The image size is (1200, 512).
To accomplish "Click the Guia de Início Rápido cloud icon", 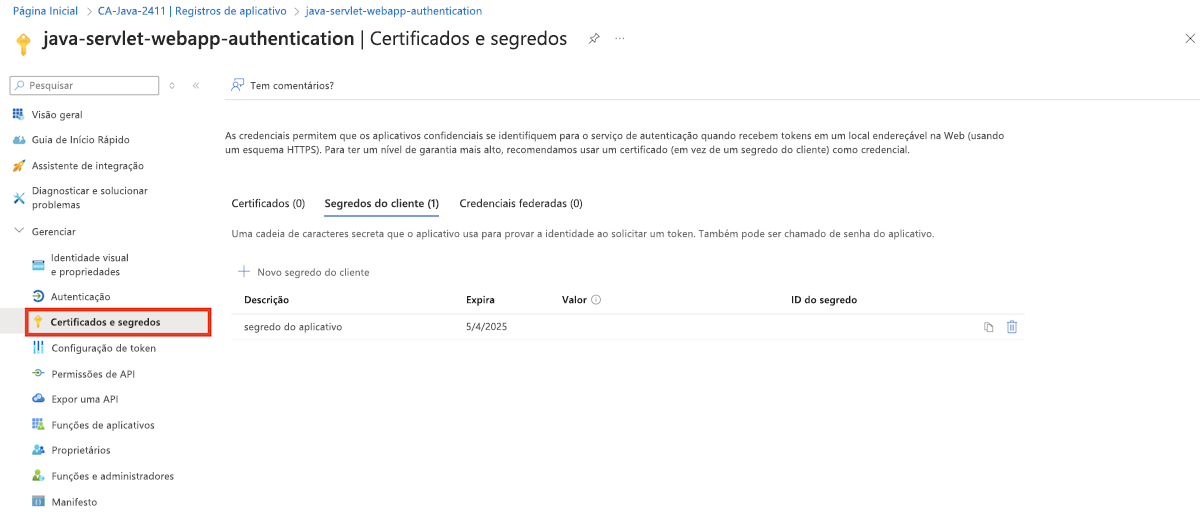I will coord(18,140).
